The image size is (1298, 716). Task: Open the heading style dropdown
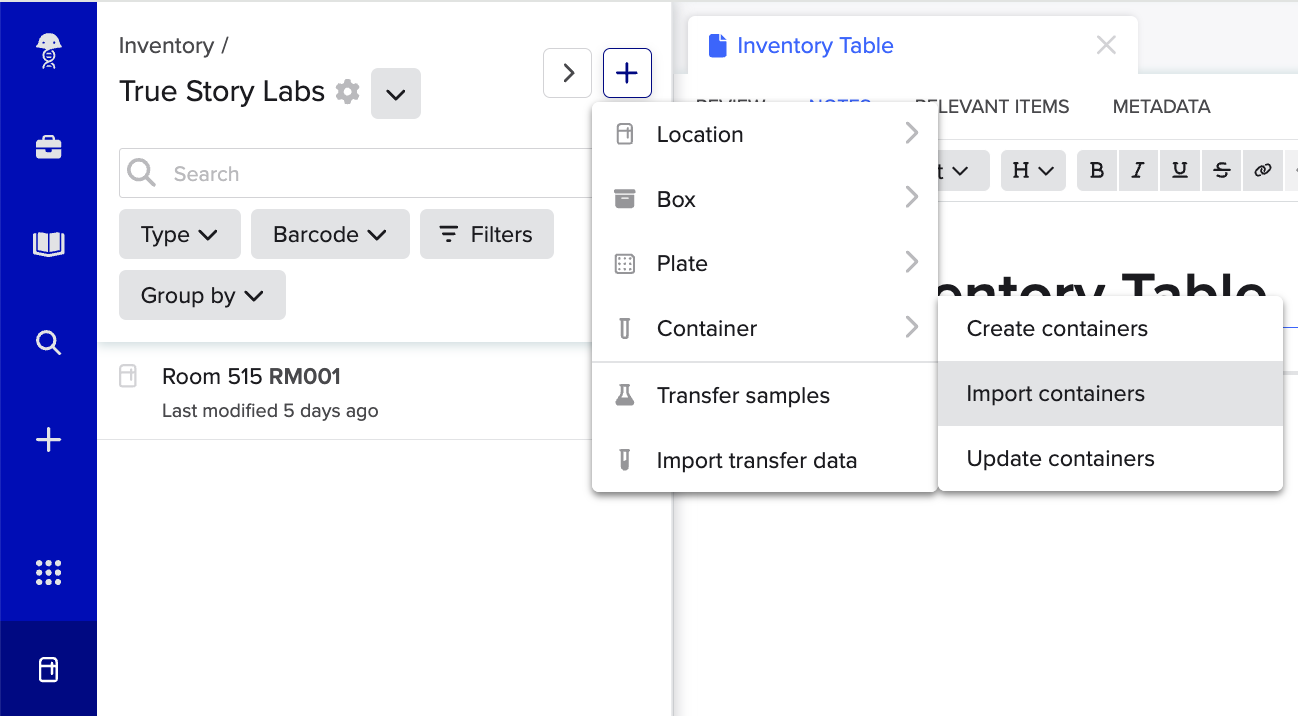click(1032, 170)
